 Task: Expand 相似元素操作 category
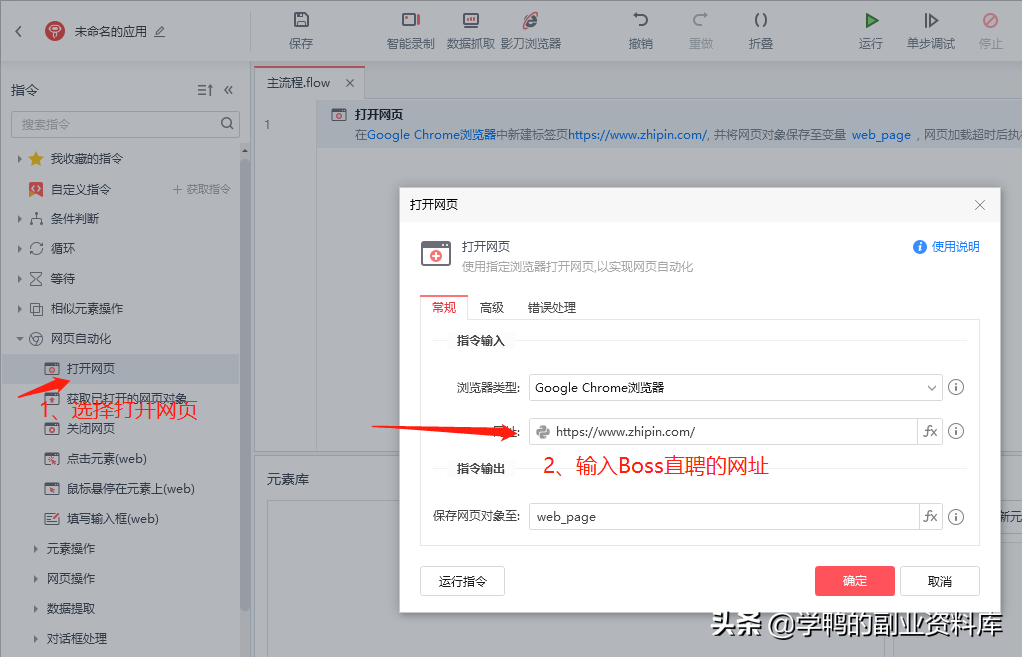point(20,308)
